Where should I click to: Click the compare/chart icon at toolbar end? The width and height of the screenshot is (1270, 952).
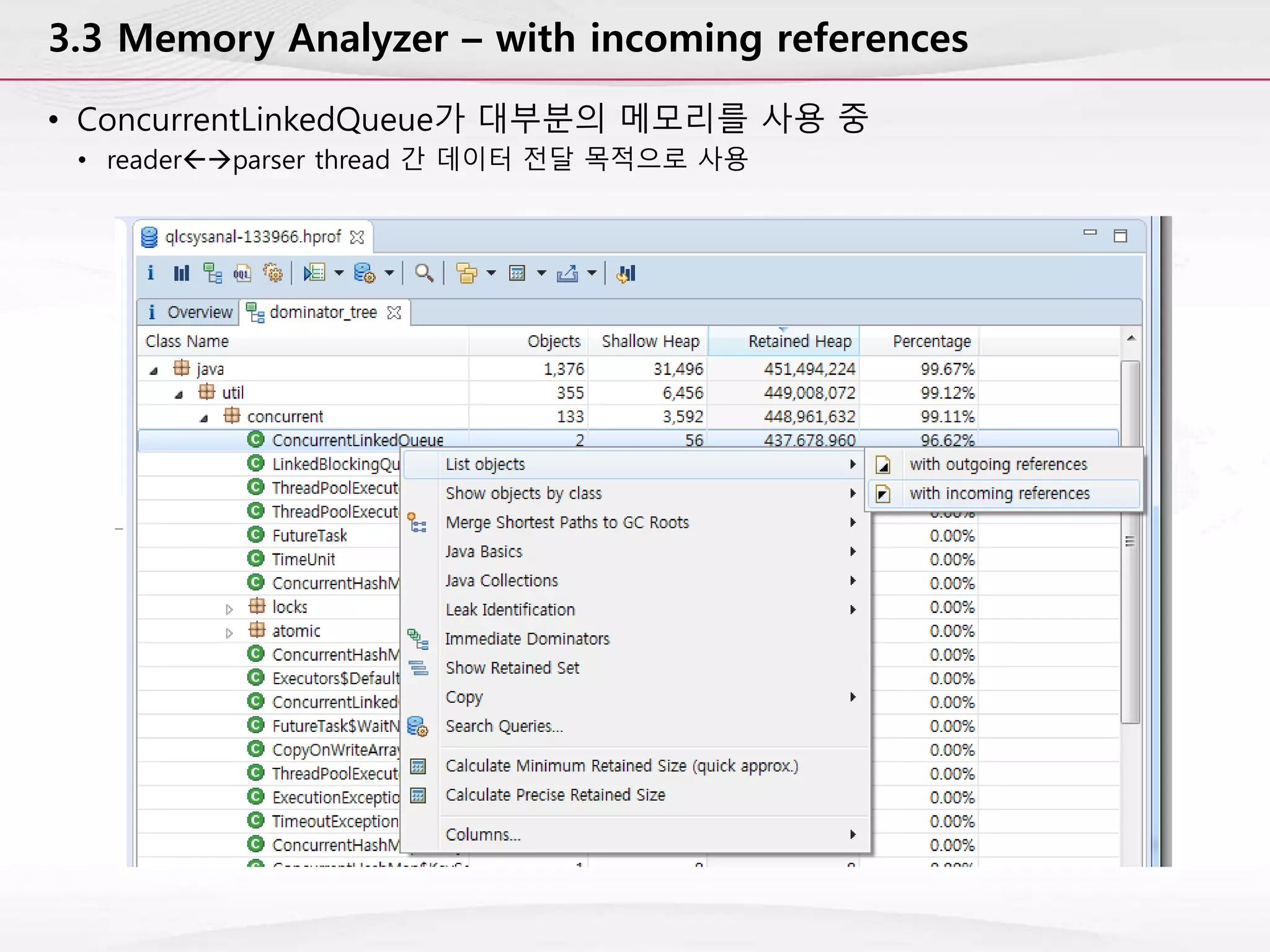[x=626, y=273]
